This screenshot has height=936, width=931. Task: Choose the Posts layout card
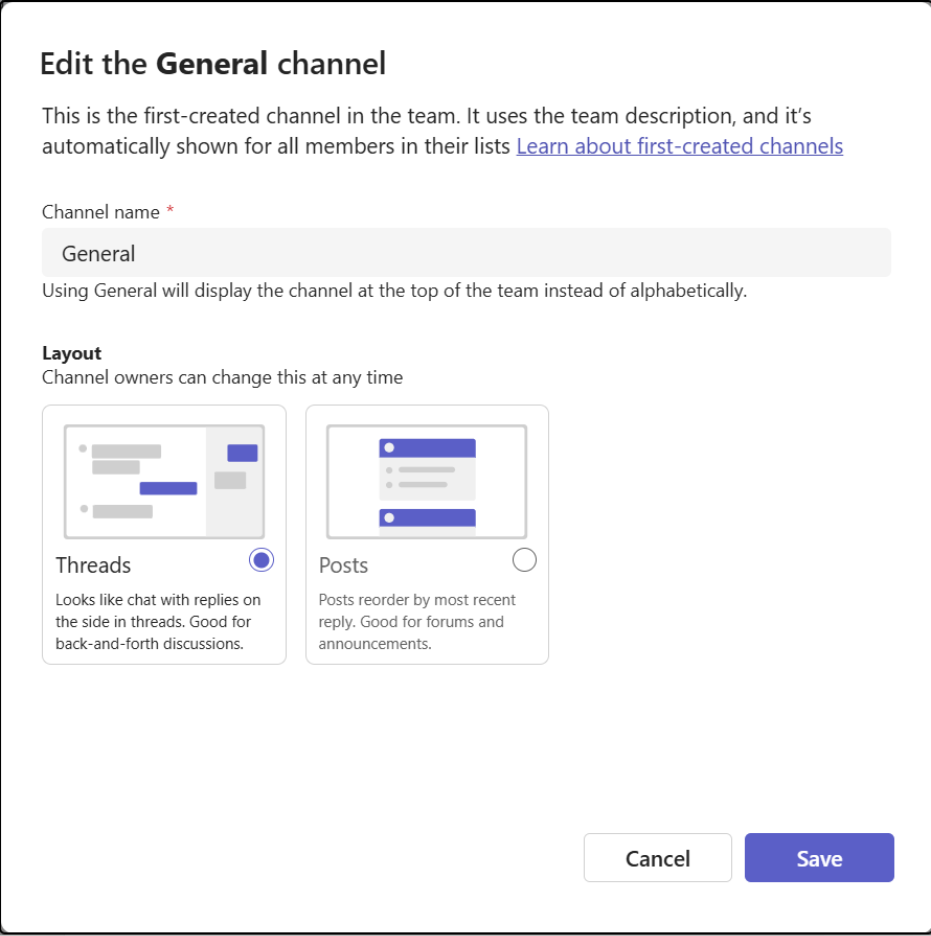(426, 534)
